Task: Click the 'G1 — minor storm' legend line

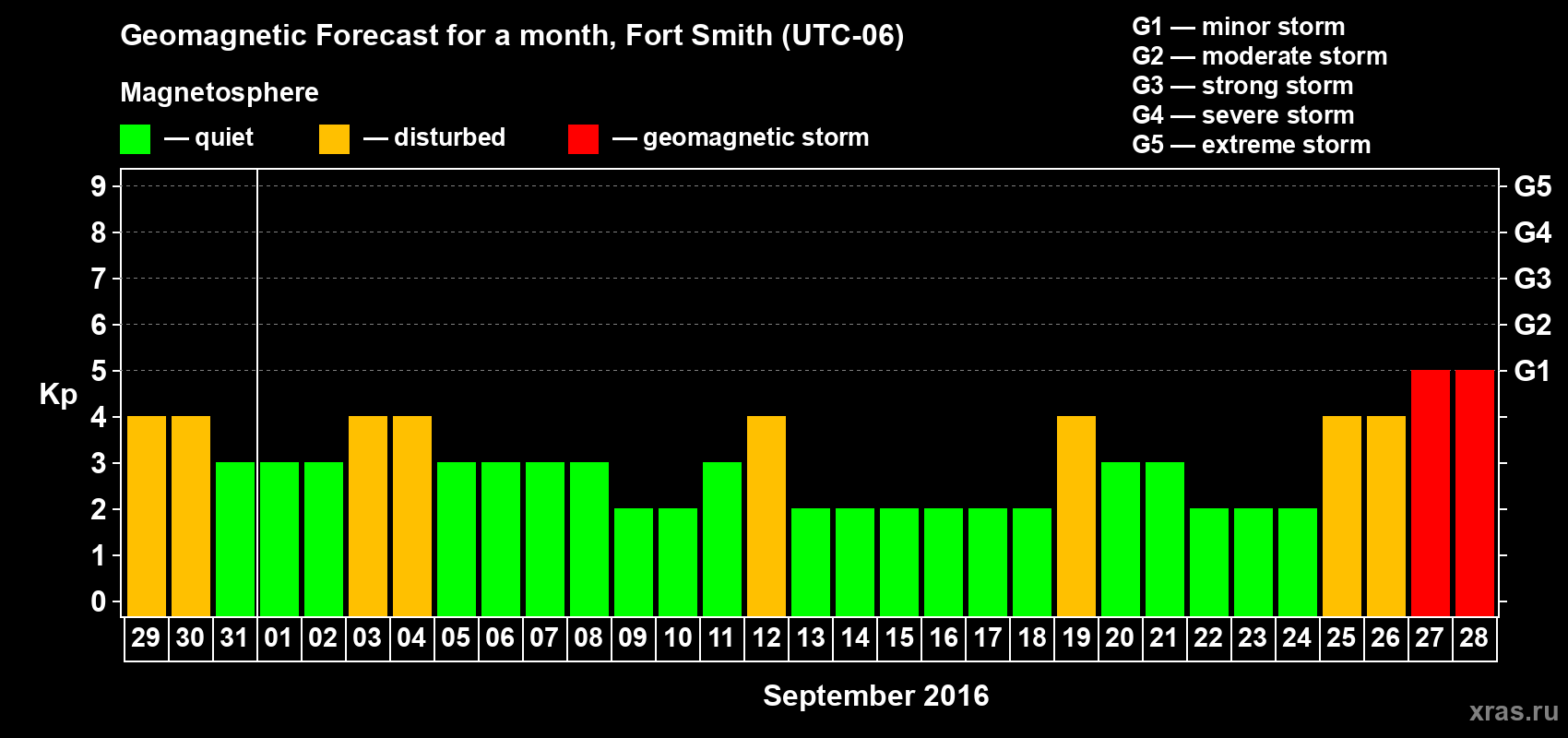Action: [1239, 27]
